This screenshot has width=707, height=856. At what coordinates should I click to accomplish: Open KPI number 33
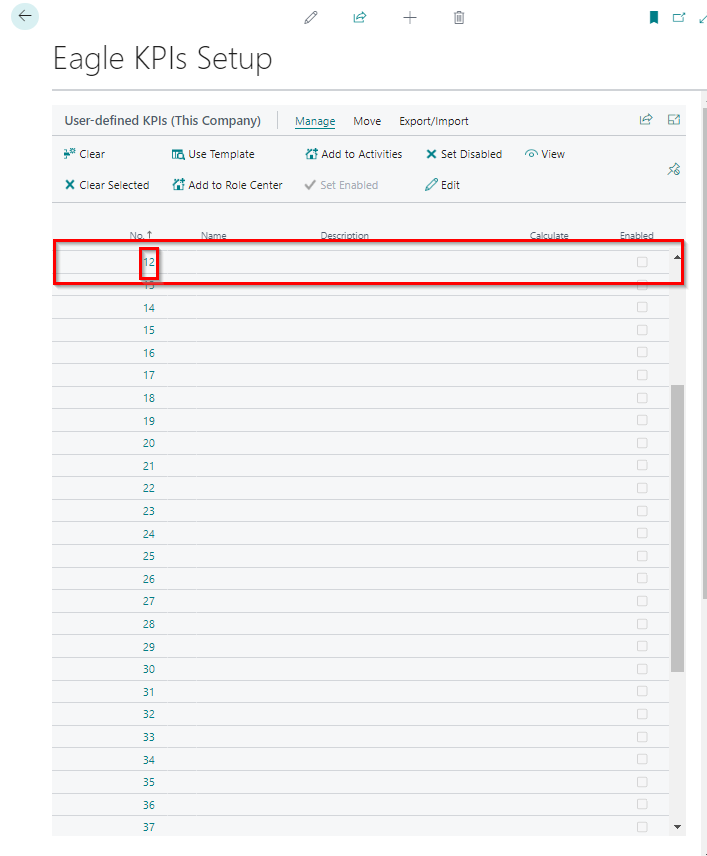(x=149, y=737)
